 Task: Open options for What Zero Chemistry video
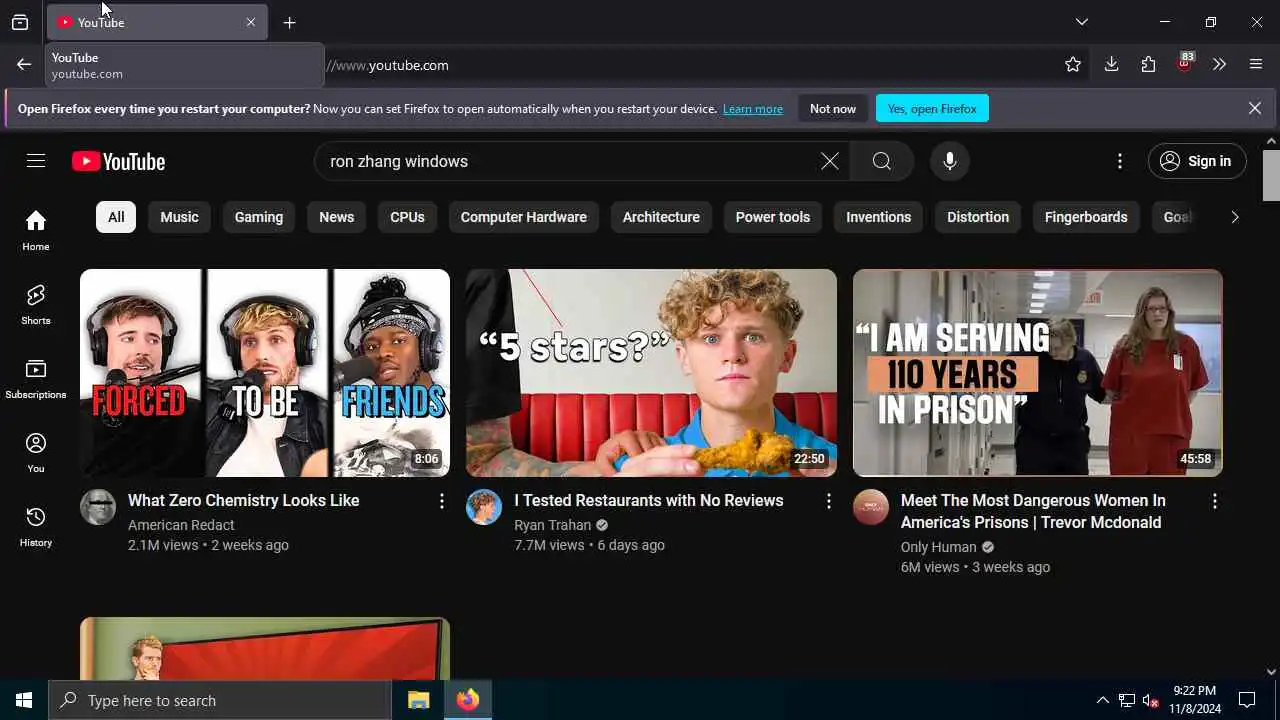[442, 501]
